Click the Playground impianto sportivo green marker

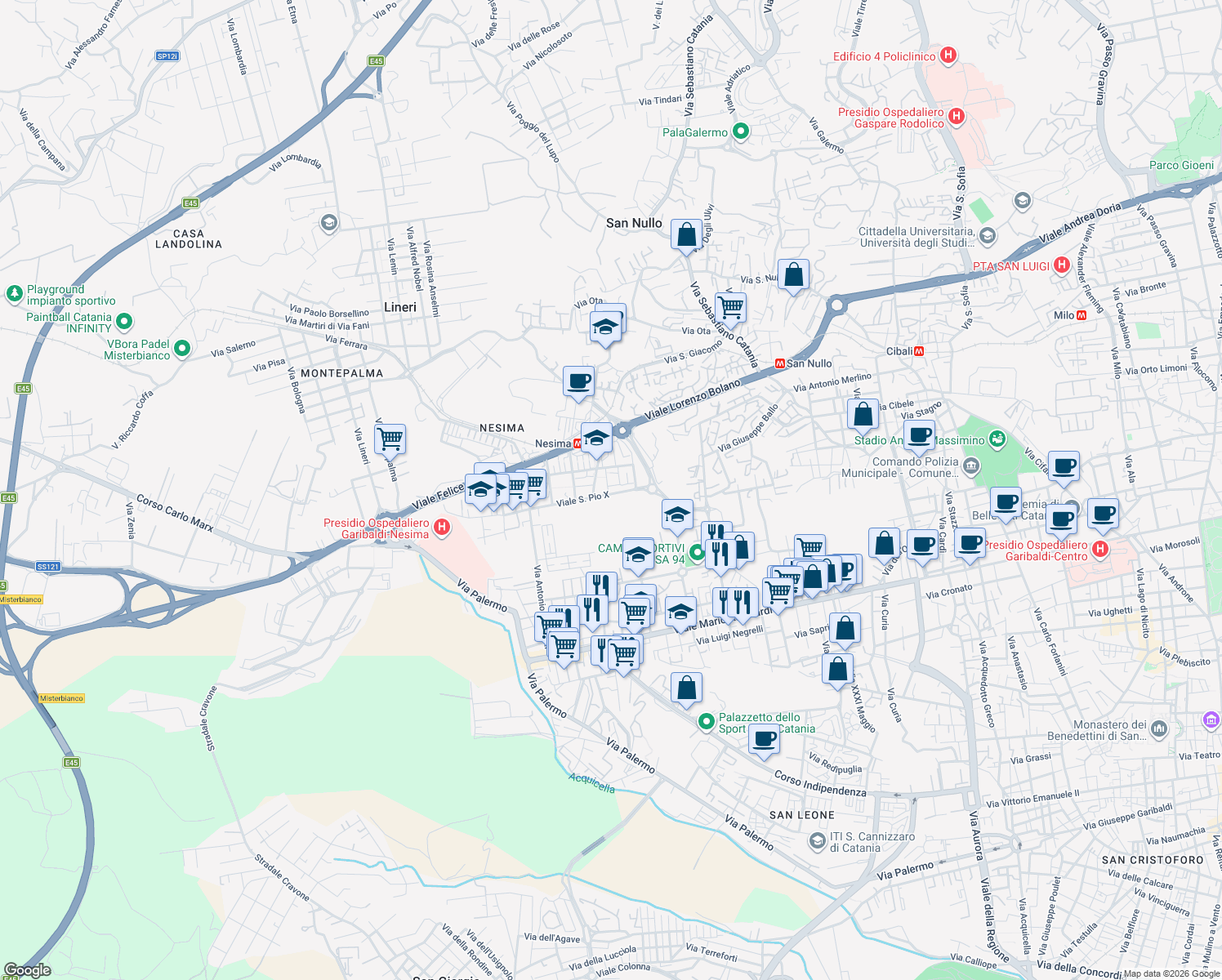click(x=14, y=291)
